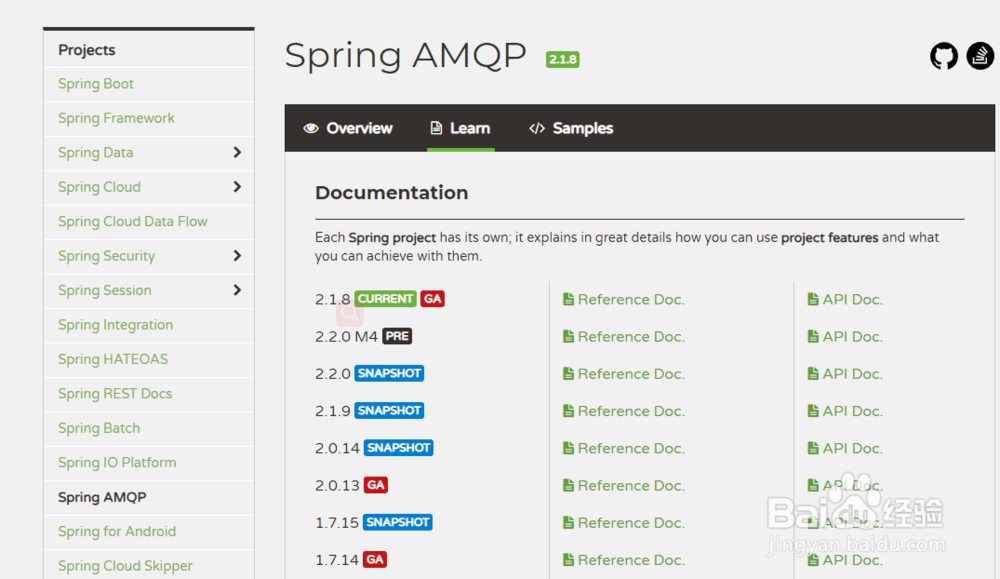Screen dimensions: 1000x579
Task: Click the Documentation section heading
Action: pos(392,193)
